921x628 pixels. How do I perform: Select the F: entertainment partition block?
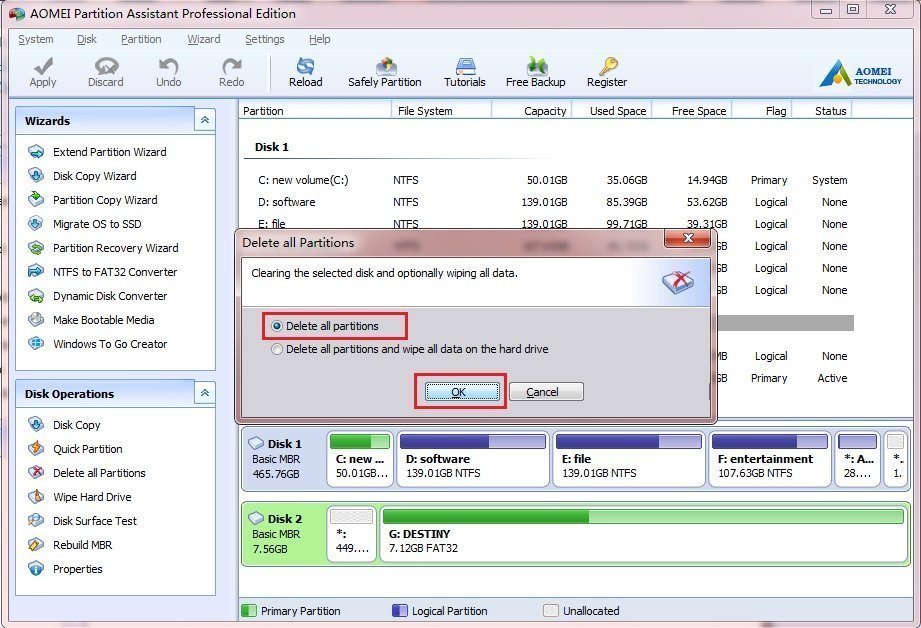pos(769,459)
